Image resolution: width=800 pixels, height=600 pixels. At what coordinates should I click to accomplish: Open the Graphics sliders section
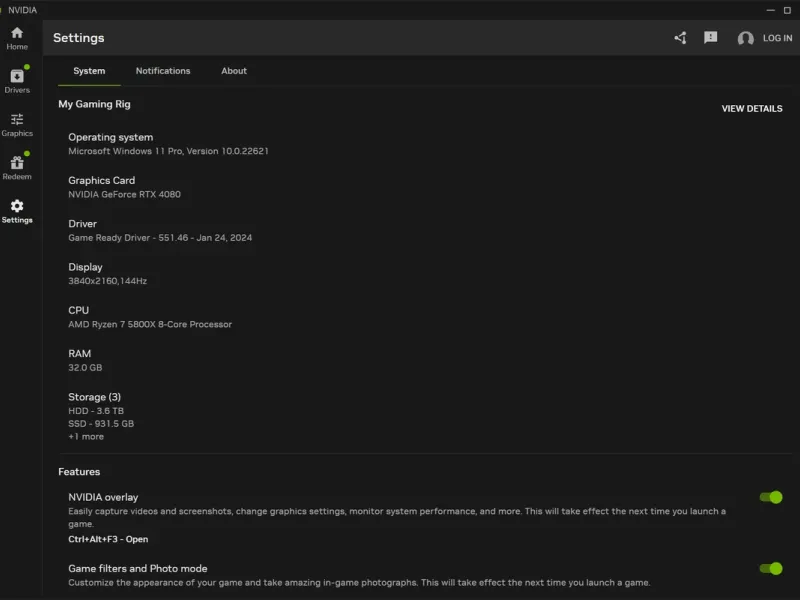(17, 125)
